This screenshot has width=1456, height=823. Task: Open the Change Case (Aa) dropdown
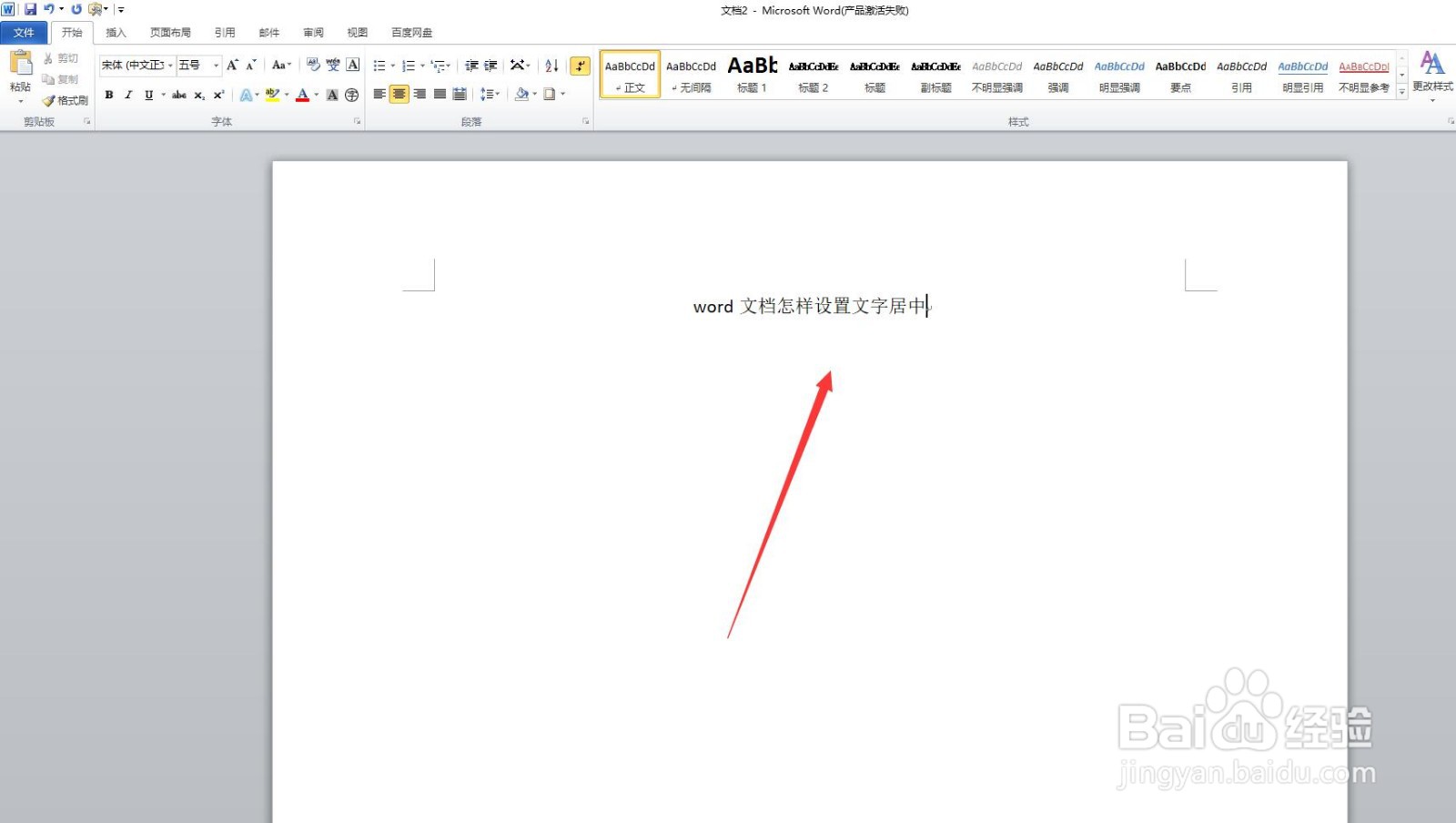[x=281, y=65]
